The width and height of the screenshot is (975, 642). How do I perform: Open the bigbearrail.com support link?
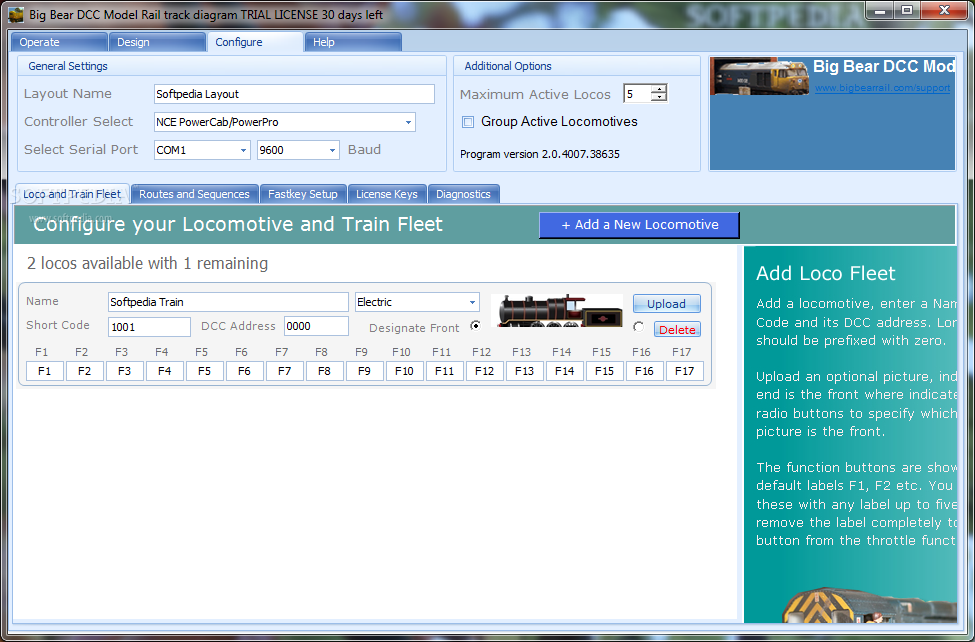[882, 88]
